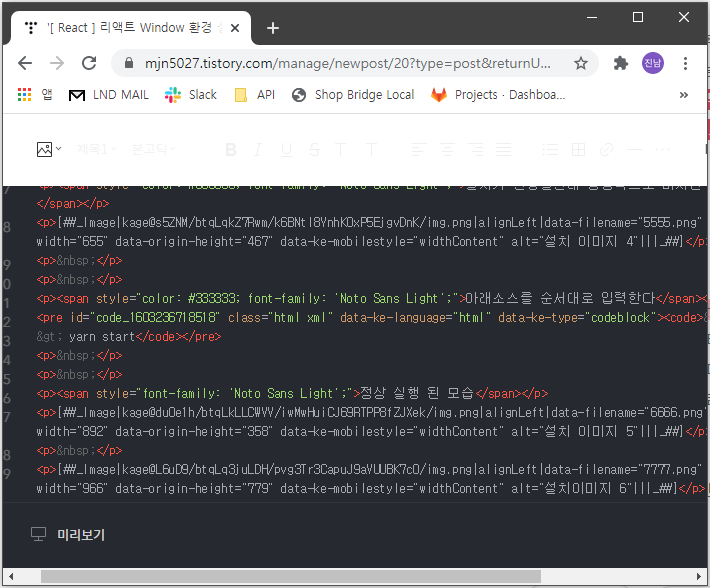Image resolution: width=710 pixels, height=588 pixels.
Task: Click alt="설치 이미지 4" text
Action: pos(574,242)
